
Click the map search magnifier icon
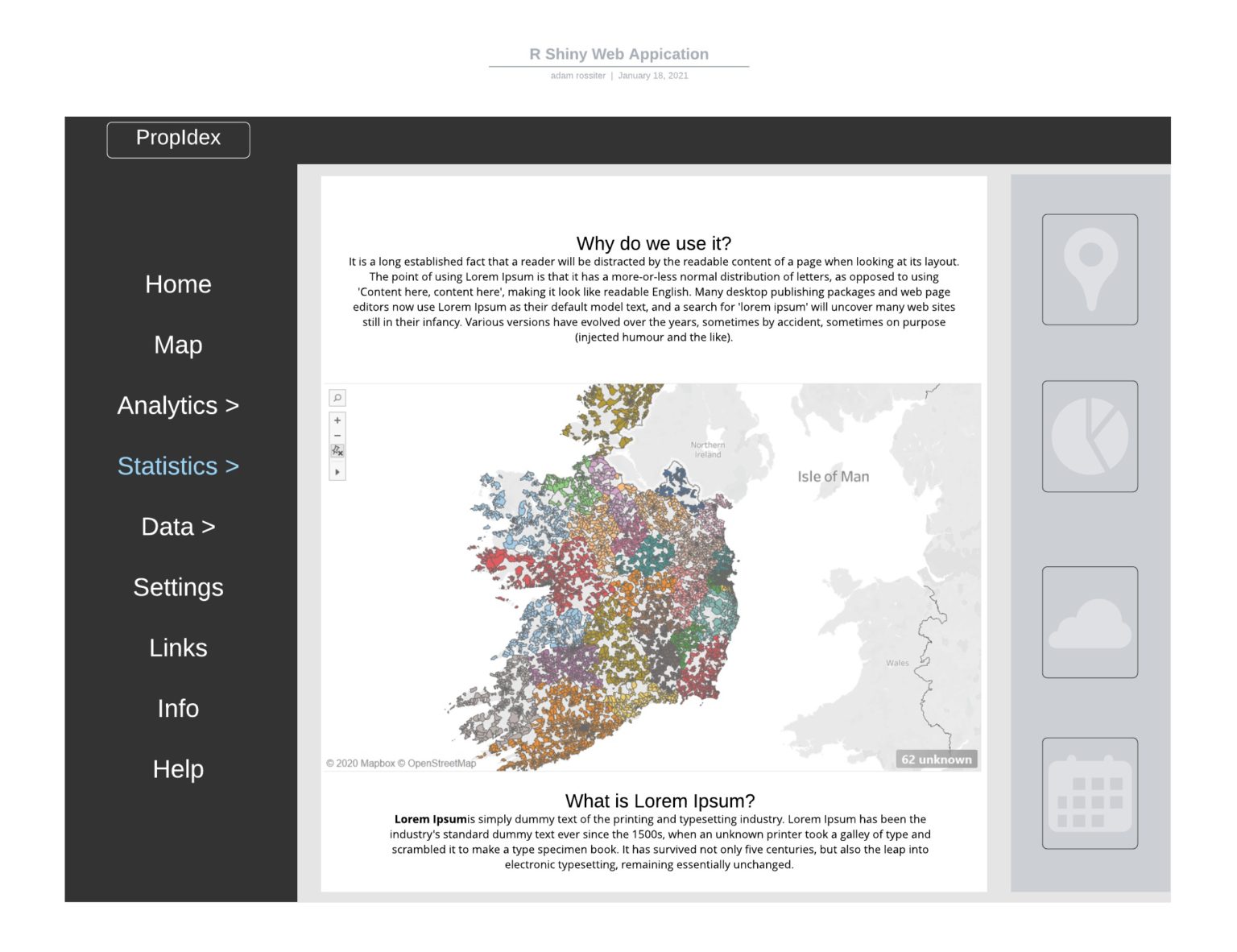pos(337,398)
